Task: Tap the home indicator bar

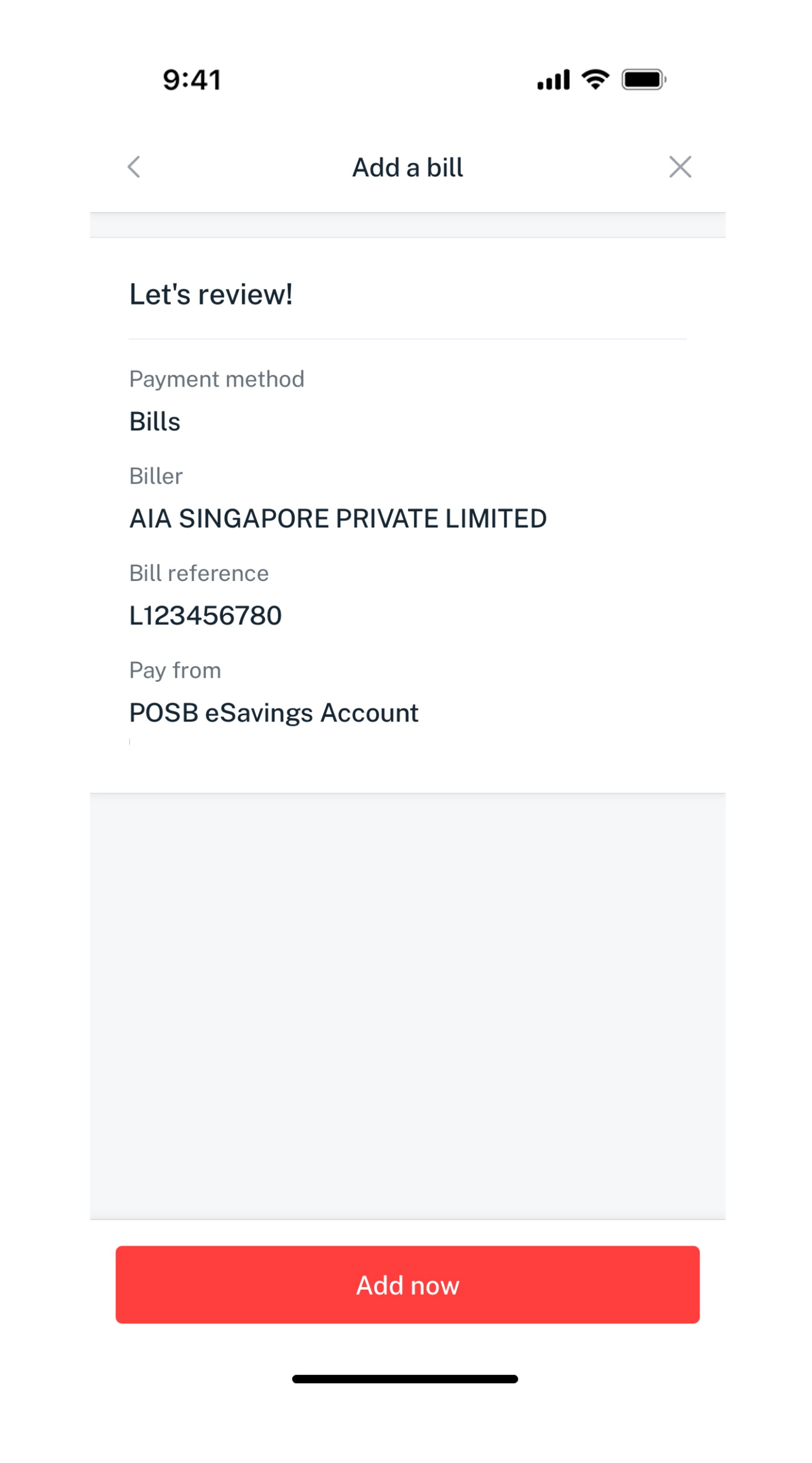Action: pyautogui.click(x=405, y=1378)
